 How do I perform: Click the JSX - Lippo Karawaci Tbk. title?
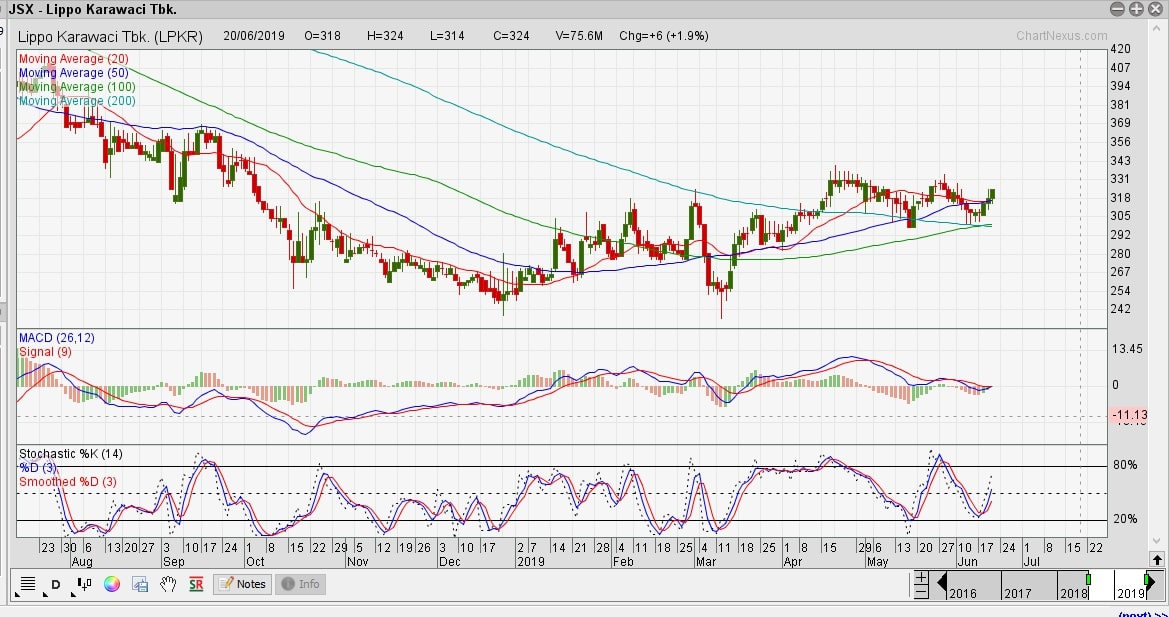point(92,10)
